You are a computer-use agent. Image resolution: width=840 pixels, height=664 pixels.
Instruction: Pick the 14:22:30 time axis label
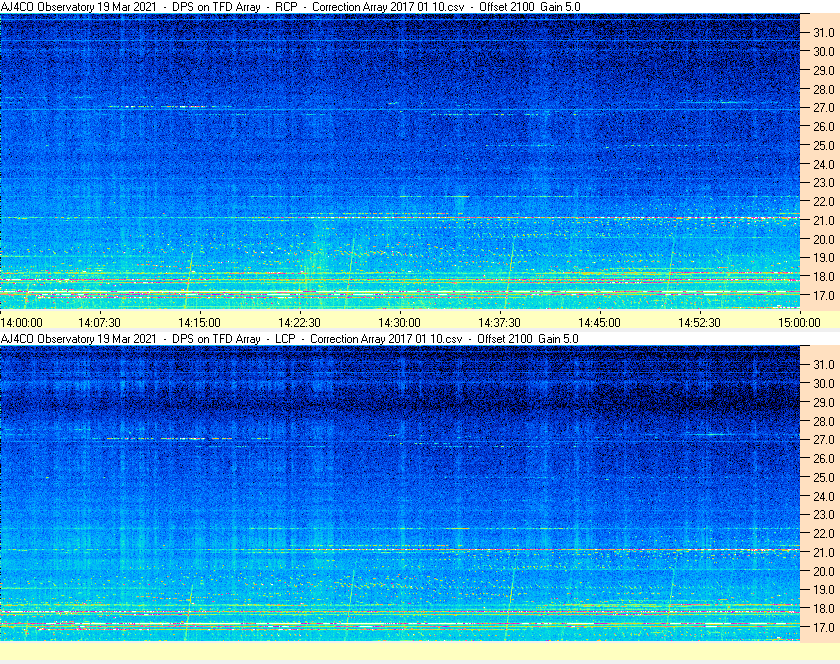(x=300, y=322)
